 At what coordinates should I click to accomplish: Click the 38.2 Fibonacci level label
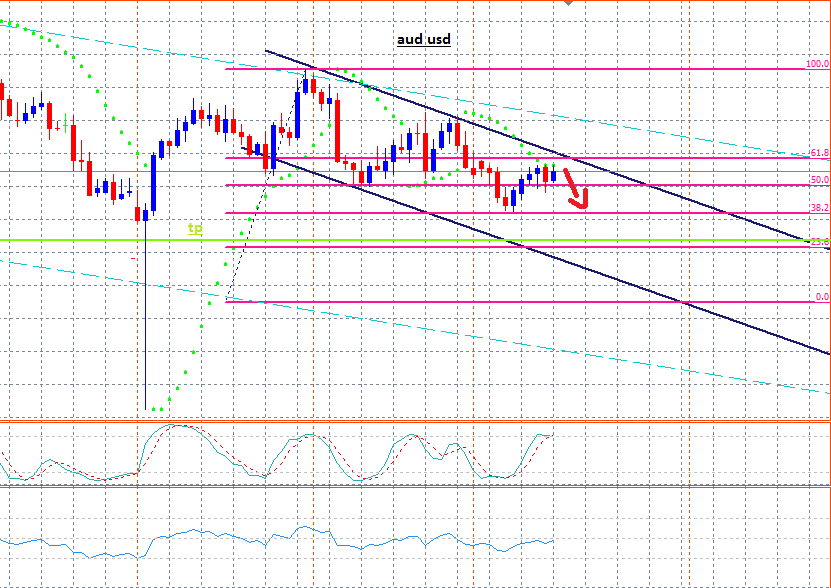819,207
